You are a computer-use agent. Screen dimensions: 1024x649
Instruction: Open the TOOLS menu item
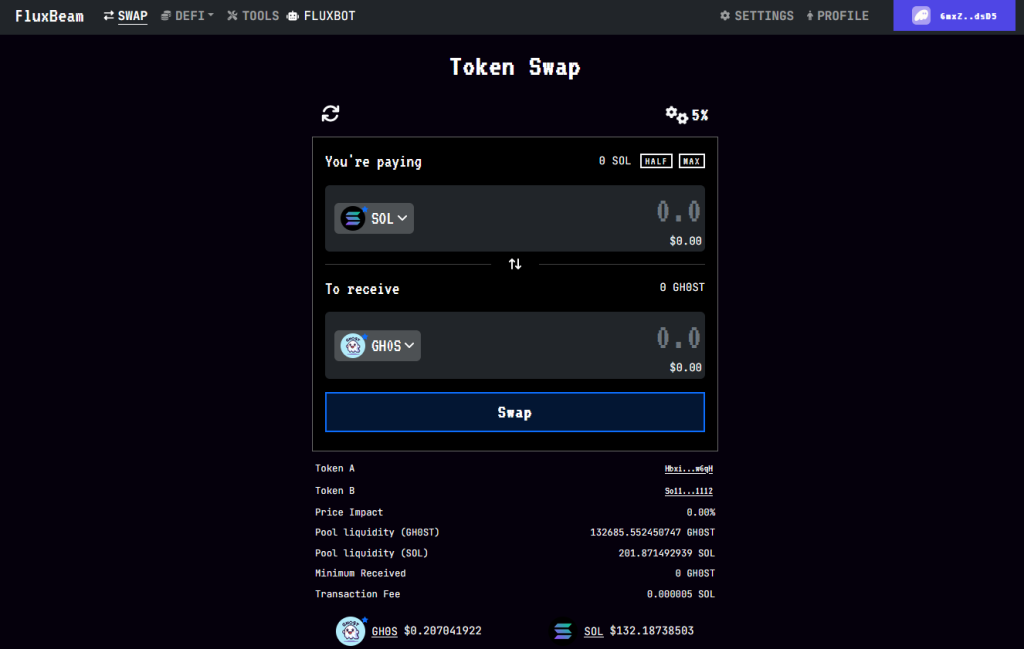253,16
